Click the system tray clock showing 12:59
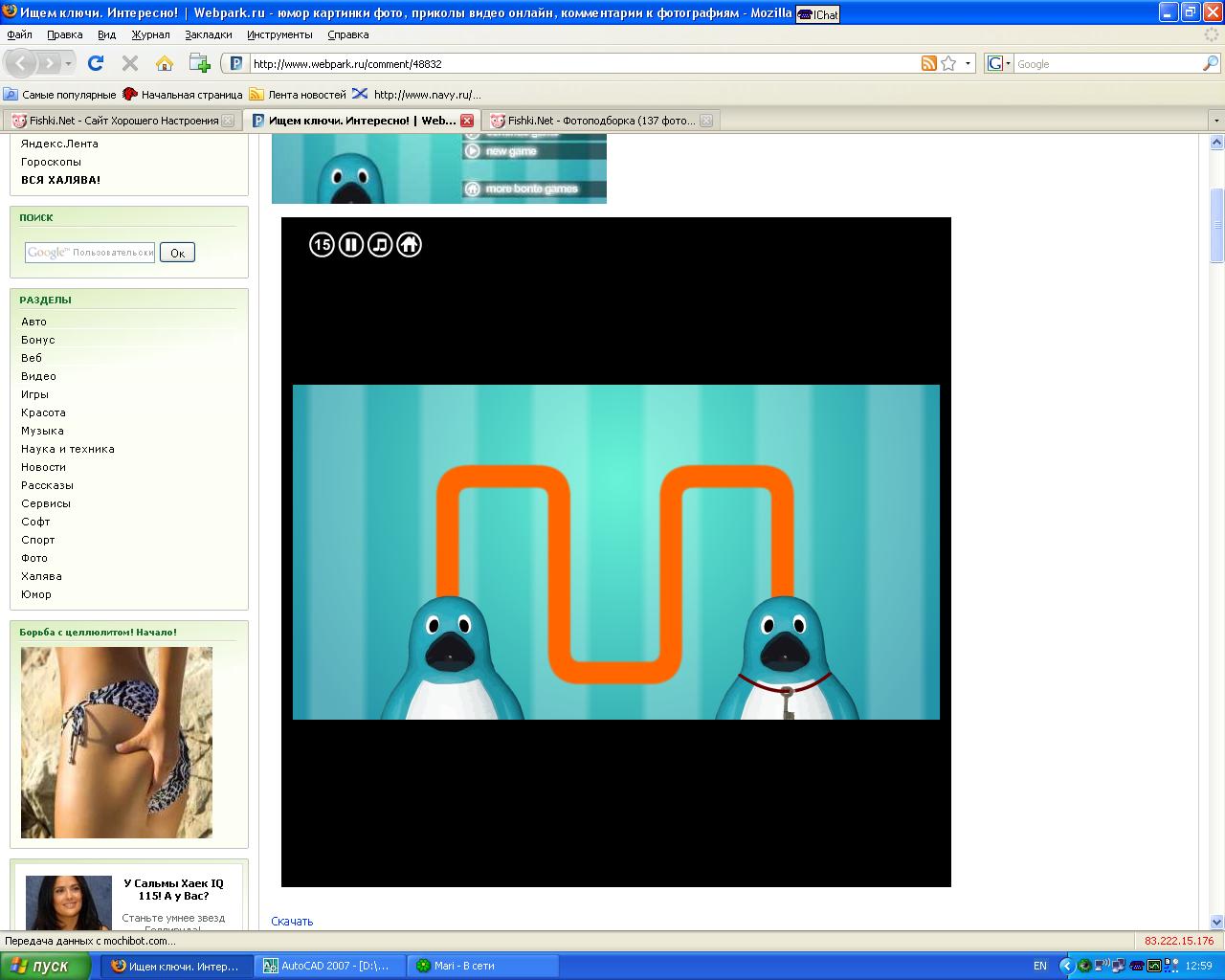The image size is (1225, 980). tap(1198, 966)
